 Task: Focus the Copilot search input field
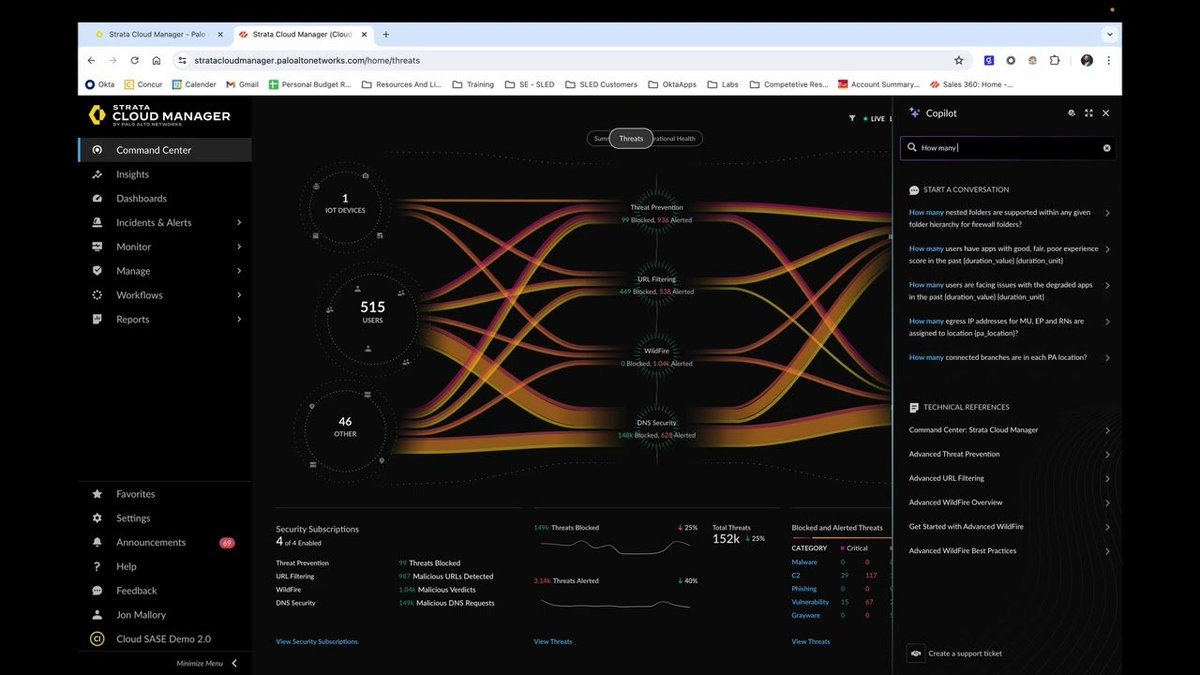[x=1008, y=148]
